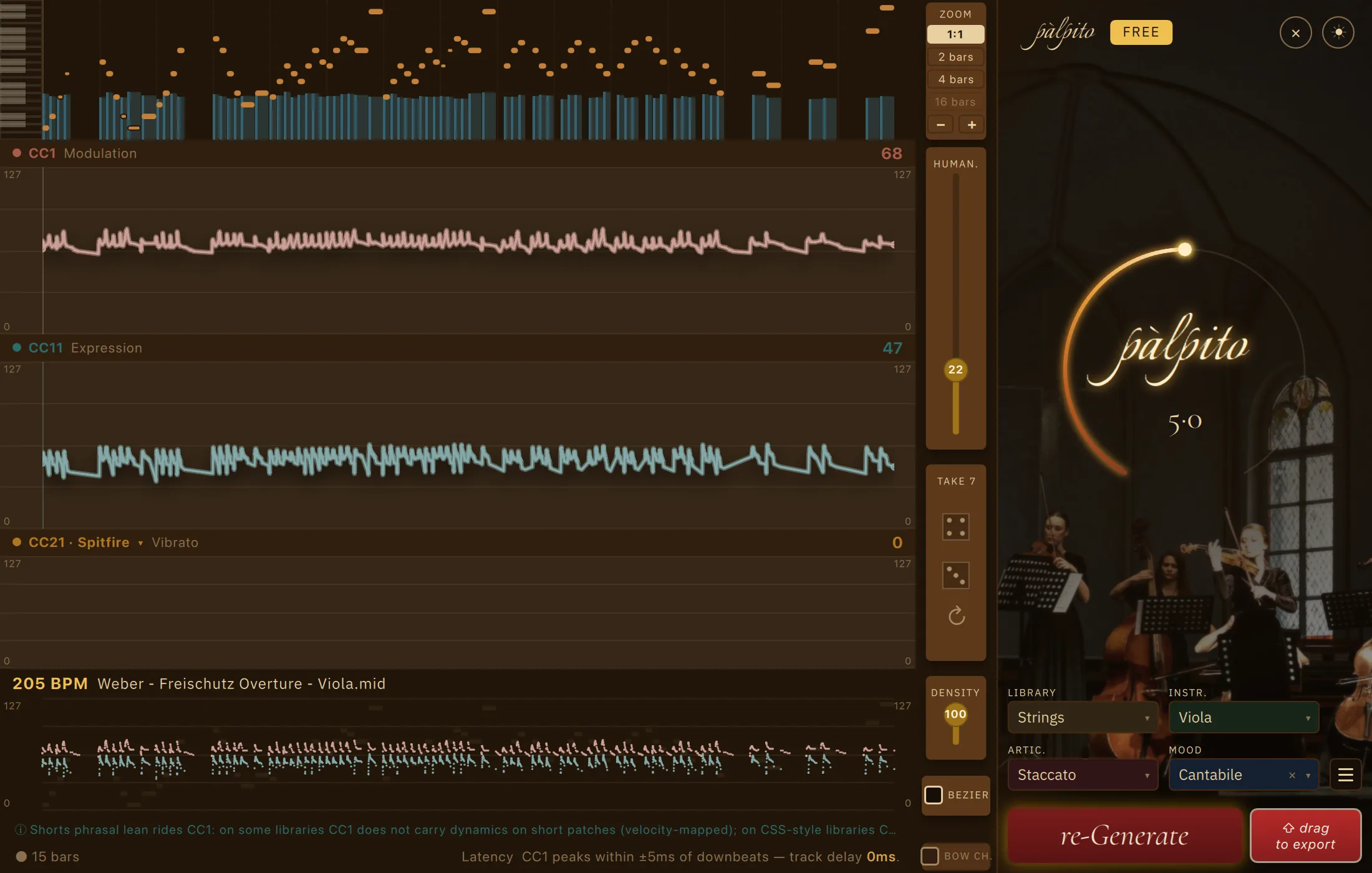1372x873 pixels.
Task: Click the Shorts phrasal lean info message
Action: pyautogui.click(x=463, y=830)
